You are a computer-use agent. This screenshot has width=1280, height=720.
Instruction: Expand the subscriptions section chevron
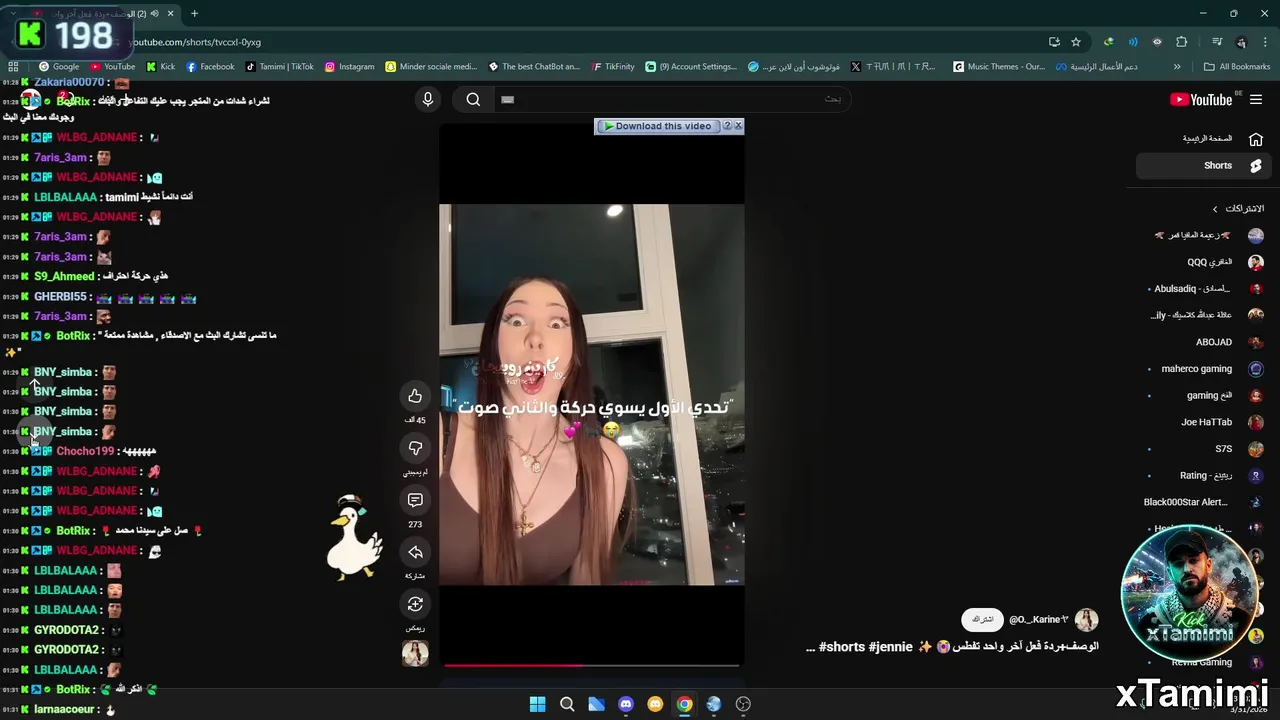point(1215,209)
